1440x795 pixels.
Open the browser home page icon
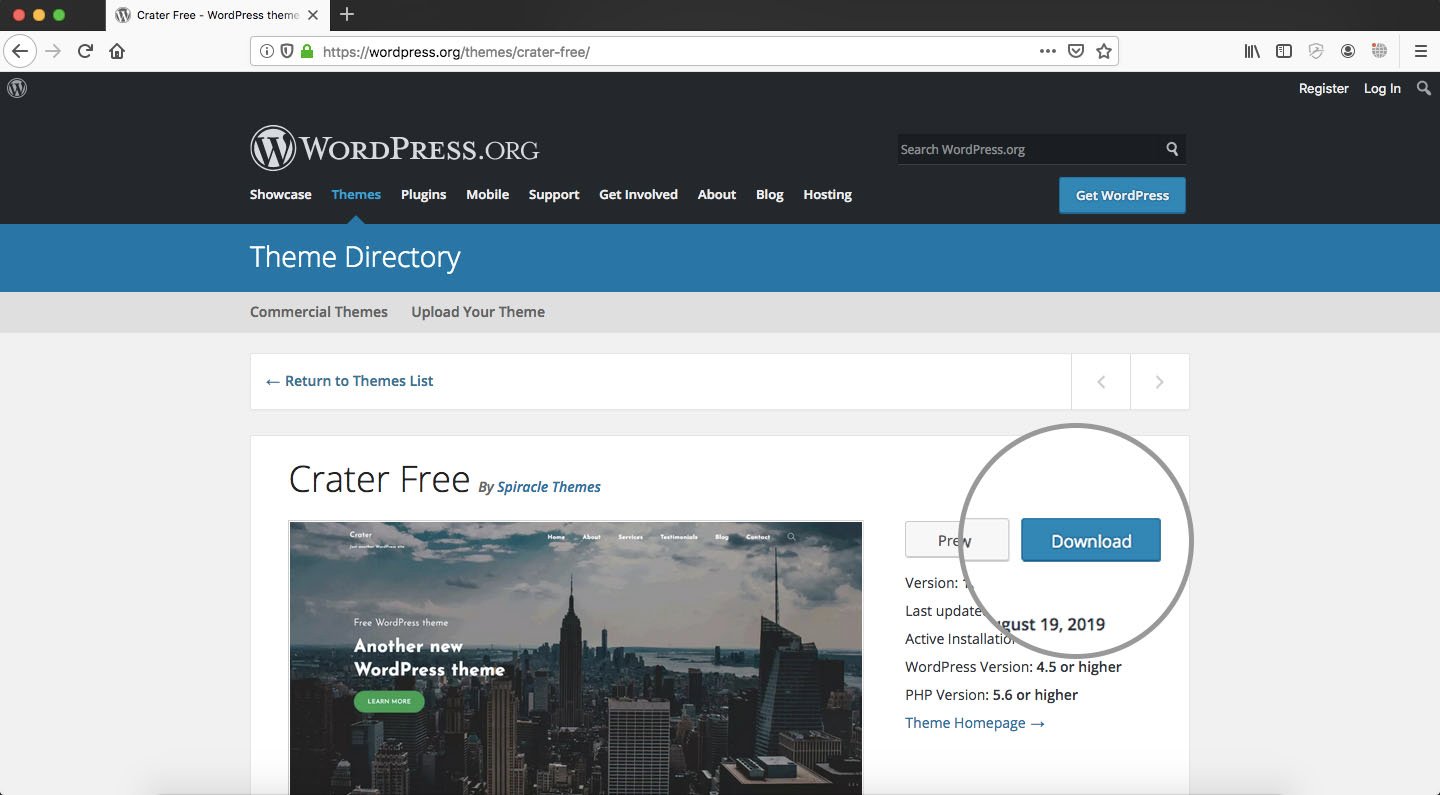click(117, 51)
